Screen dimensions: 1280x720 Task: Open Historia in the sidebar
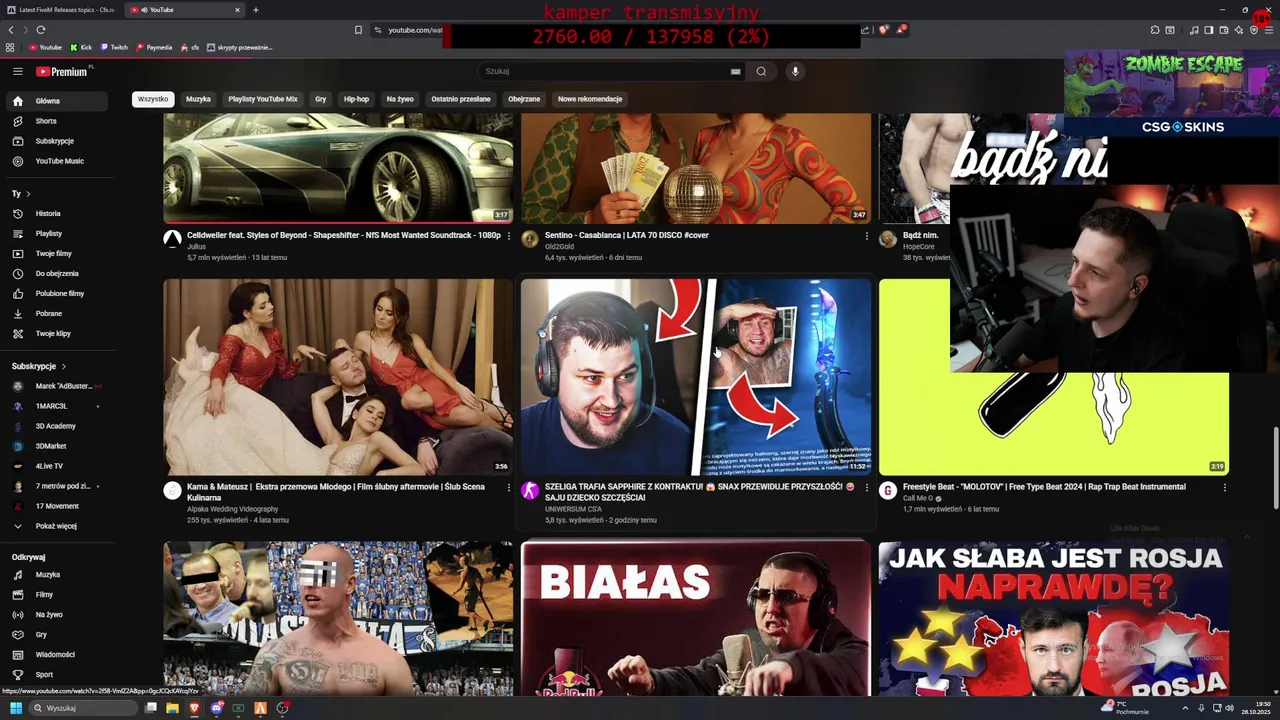point(56,213)
